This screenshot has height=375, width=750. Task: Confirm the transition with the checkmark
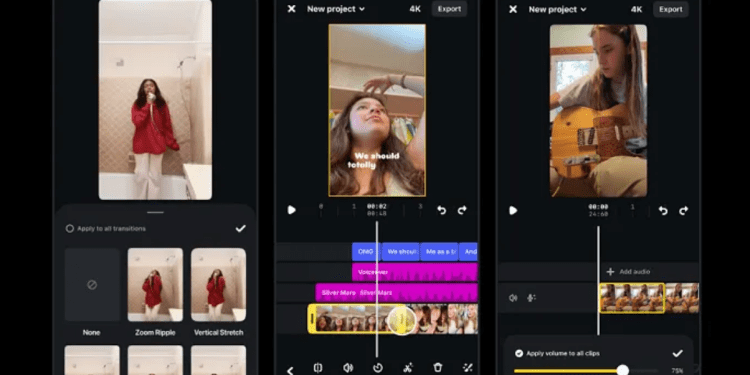click(x=241, y=229)
